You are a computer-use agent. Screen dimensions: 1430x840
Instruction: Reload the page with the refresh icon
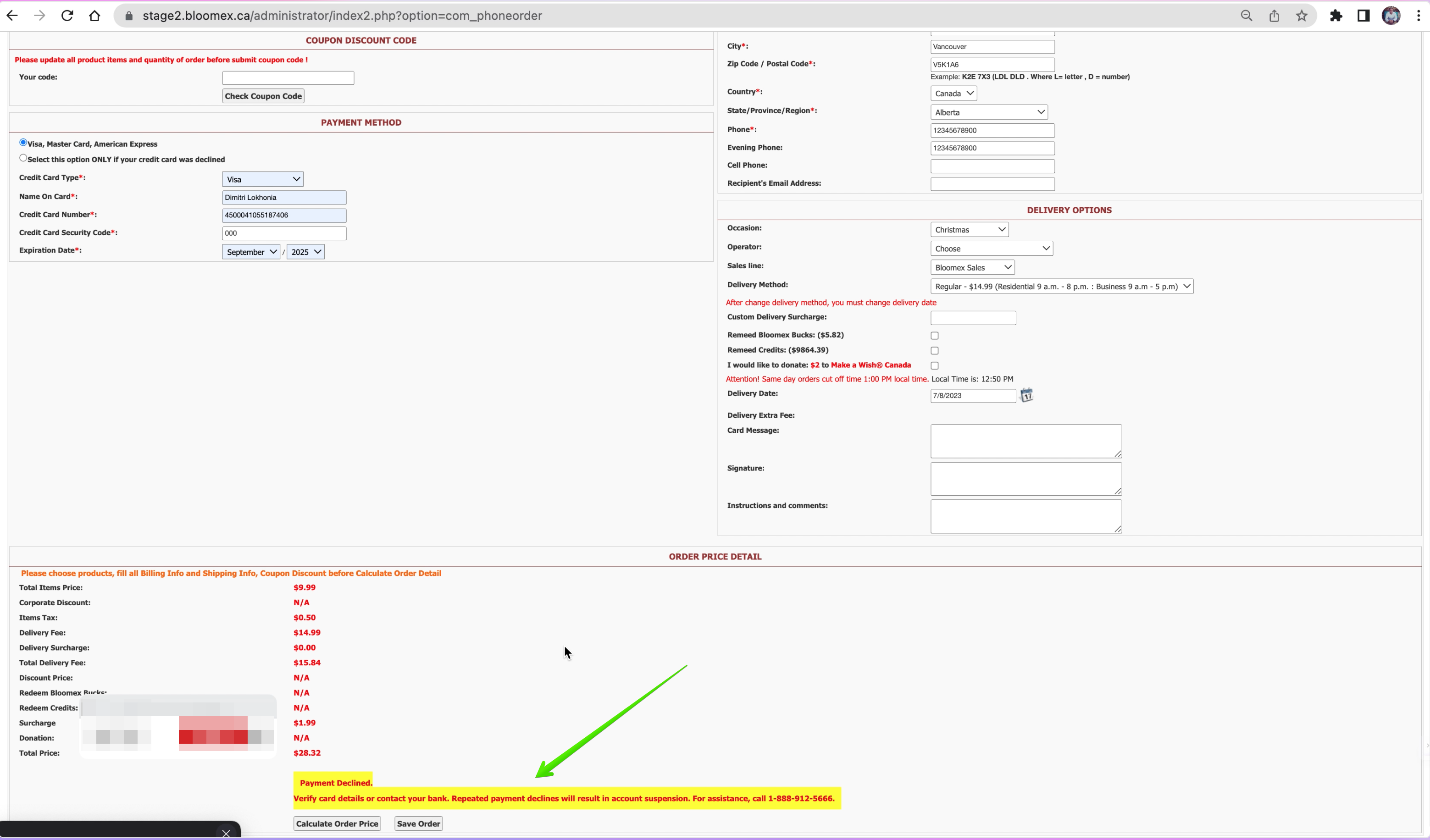pos(67,16)
